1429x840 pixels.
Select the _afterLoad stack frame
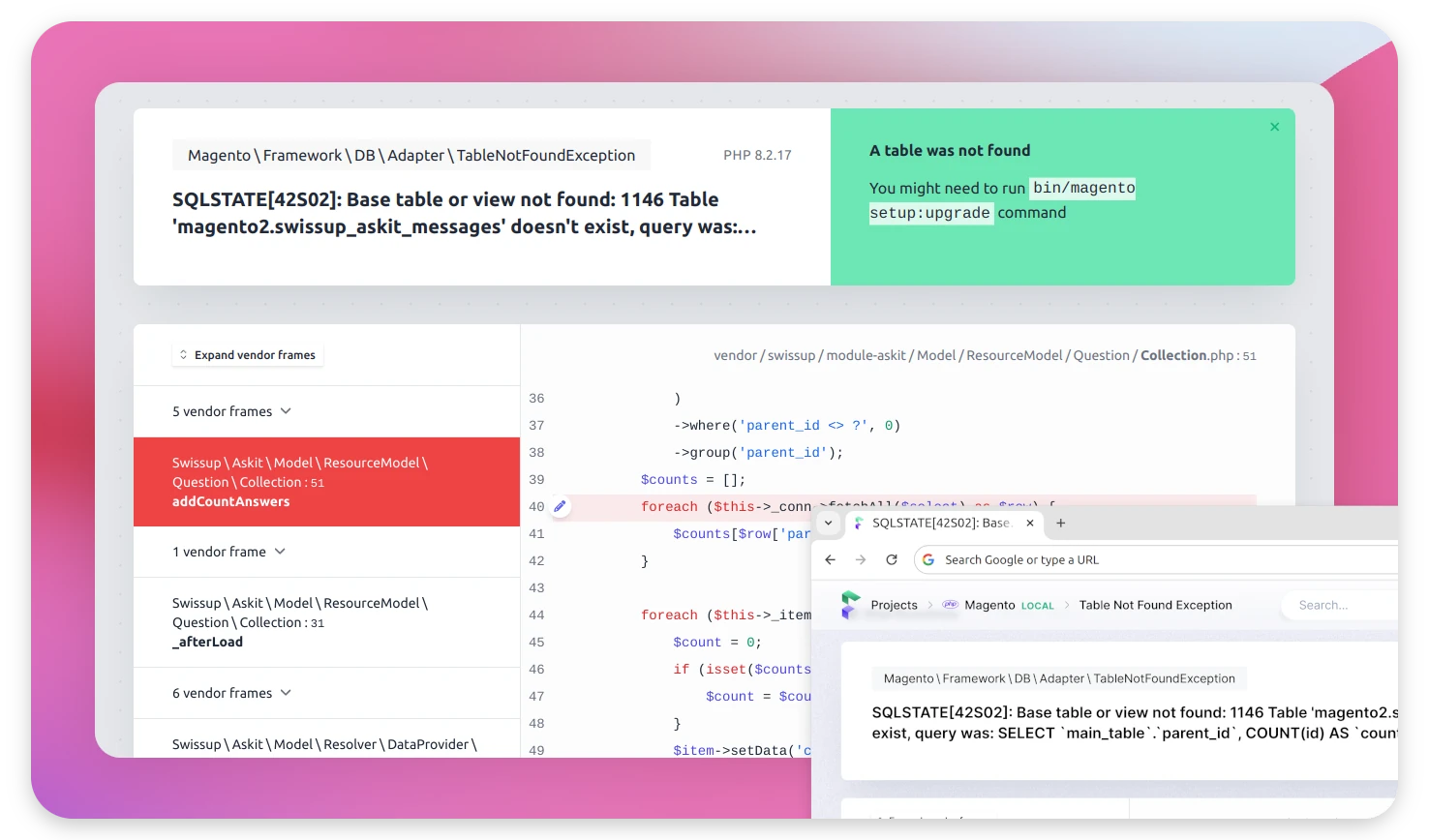(326, 622)
